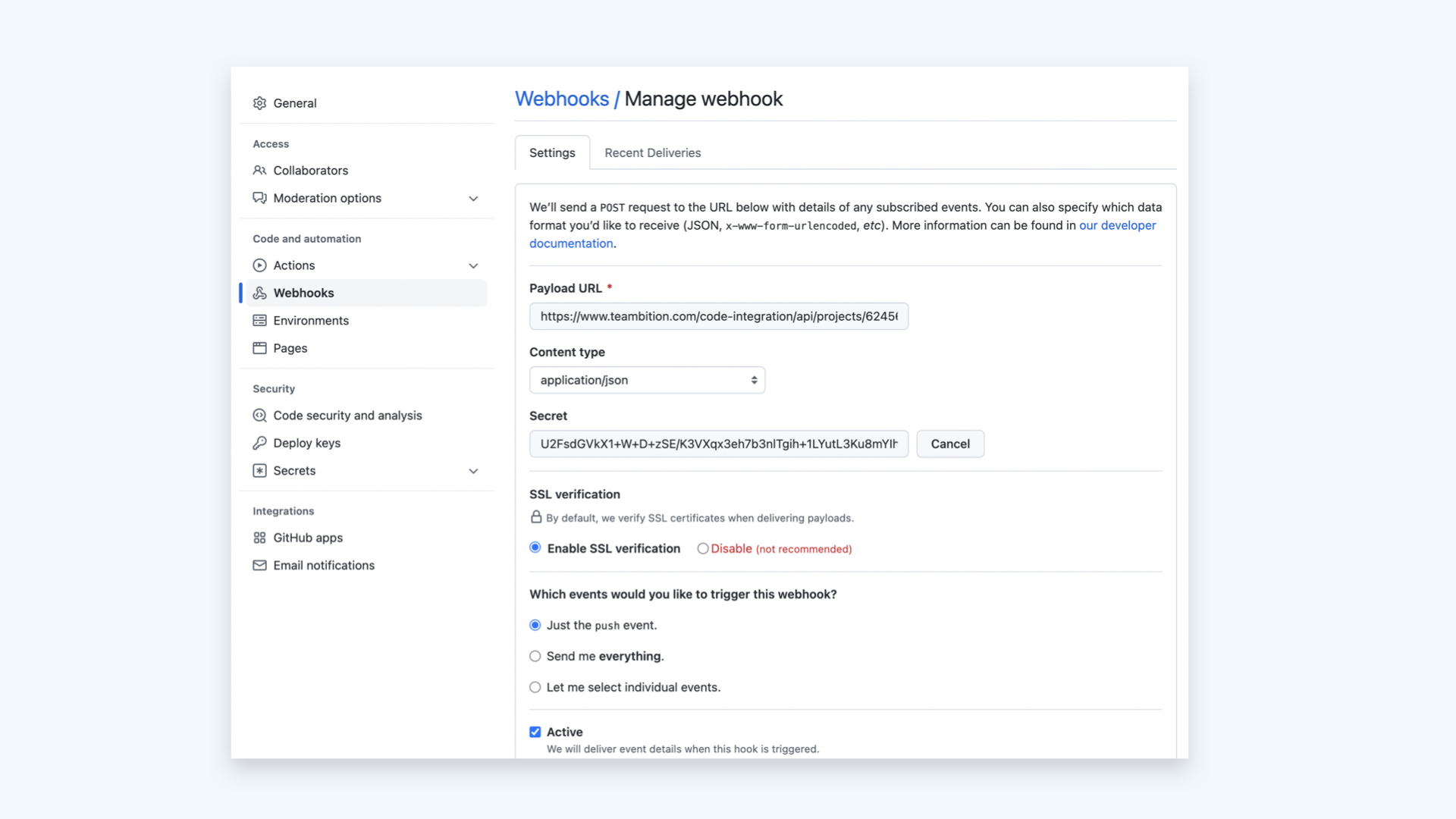Click the Environments server icon

coord(259,321)
